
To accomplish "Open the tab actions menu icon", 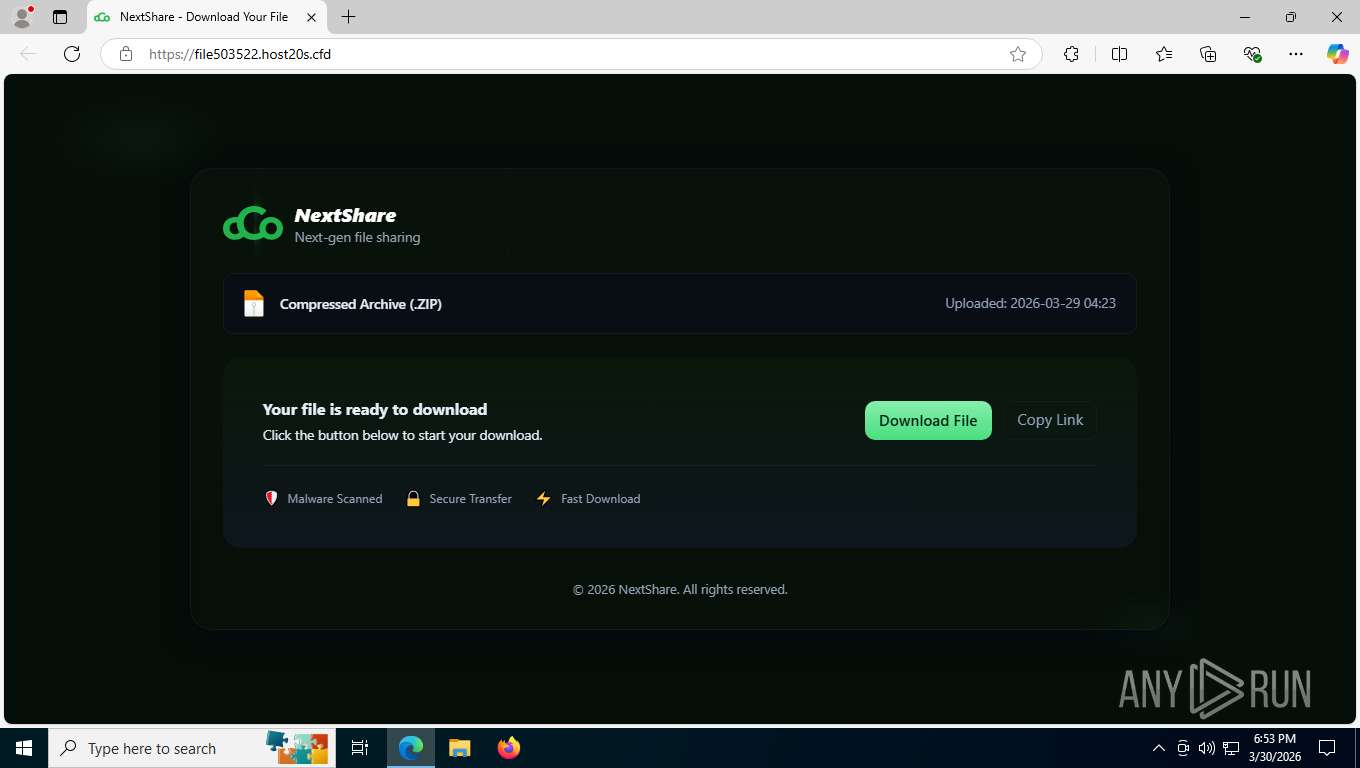I will click(x=60, y=17).
